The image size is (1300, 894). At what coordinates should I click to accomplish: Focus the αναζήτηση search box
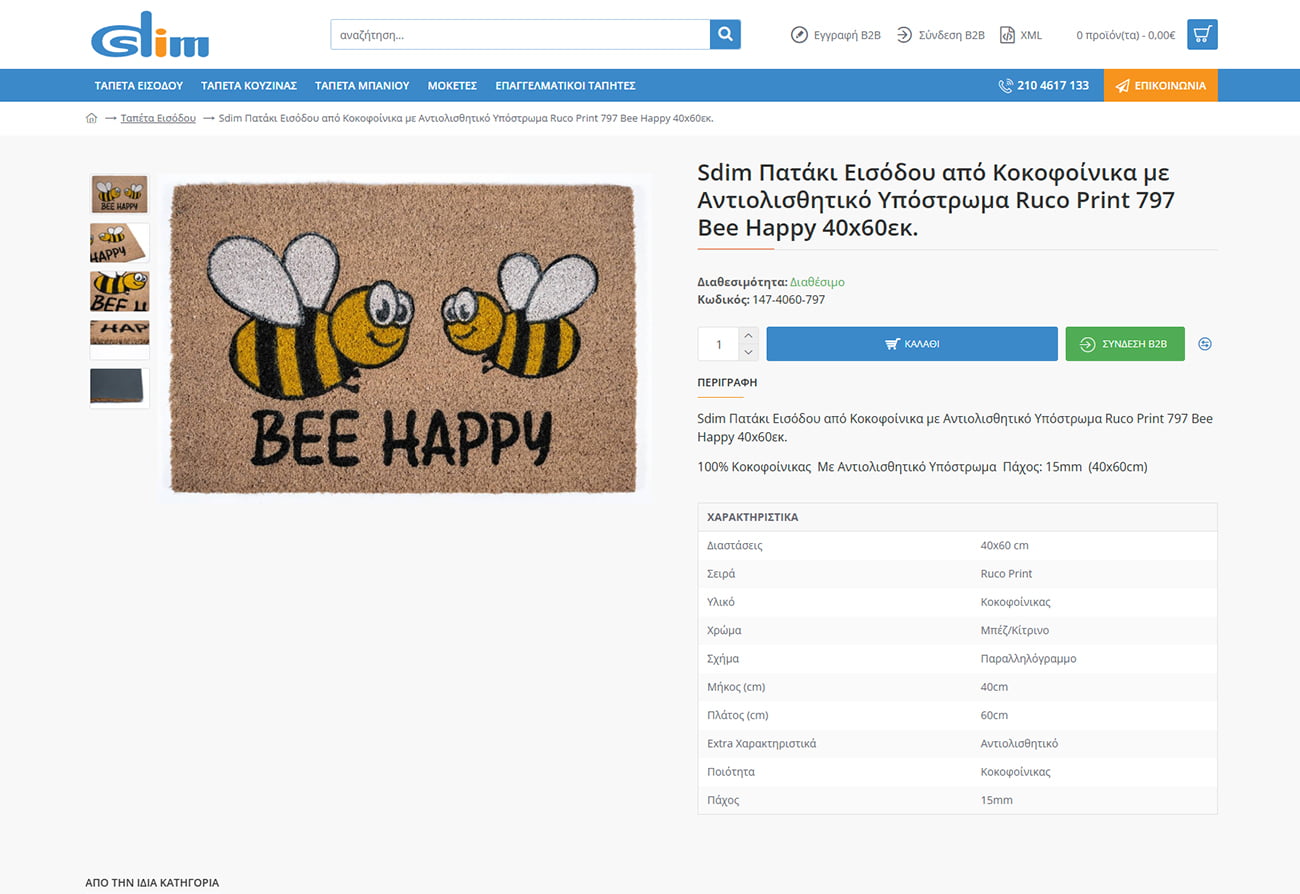520,34
